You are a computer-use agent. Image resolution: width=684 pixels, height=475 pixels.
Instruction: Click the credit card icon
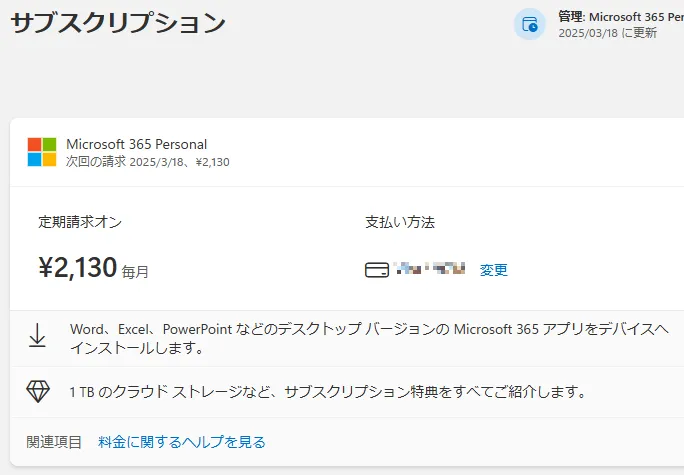click(377, 270)
